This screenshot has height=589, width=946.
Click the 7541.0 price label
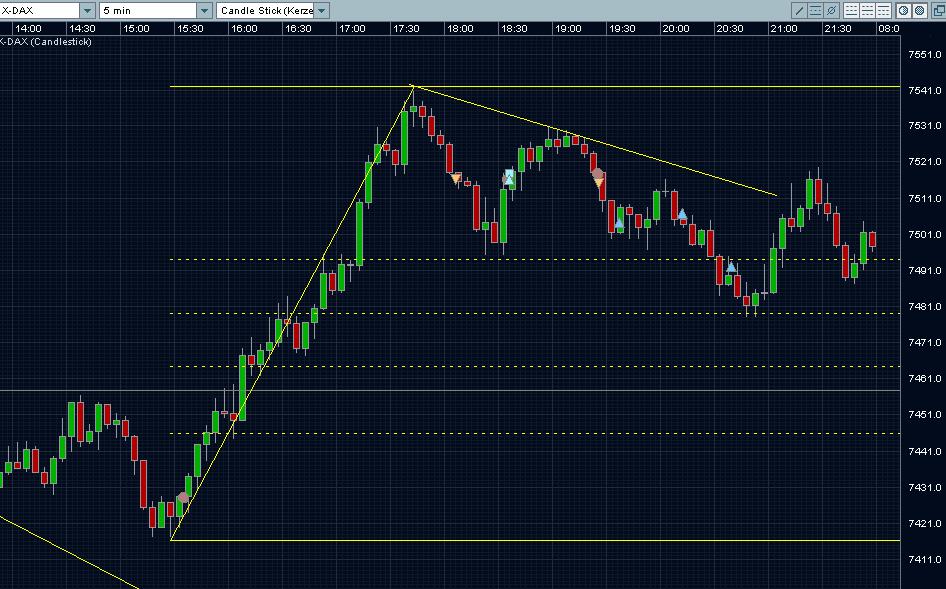click(925, 90)
